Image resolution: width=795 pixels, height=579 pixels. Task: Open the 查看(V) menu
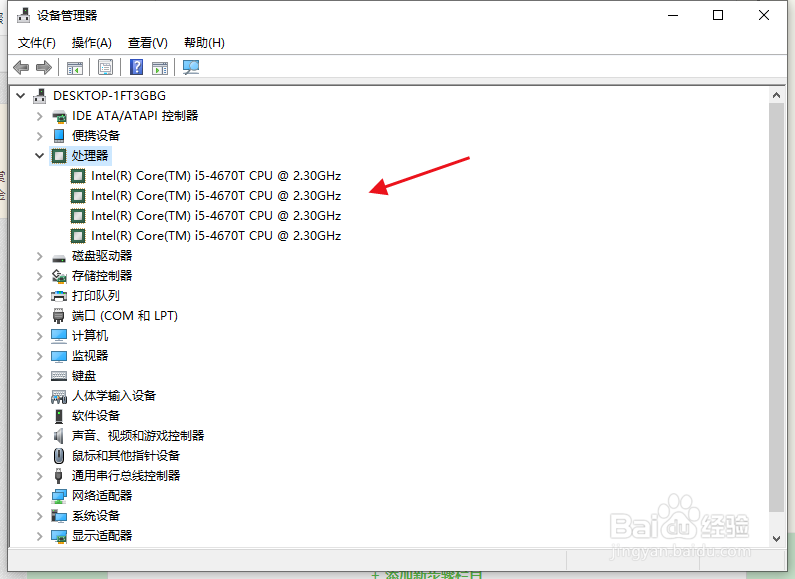(x=148, y=43)
